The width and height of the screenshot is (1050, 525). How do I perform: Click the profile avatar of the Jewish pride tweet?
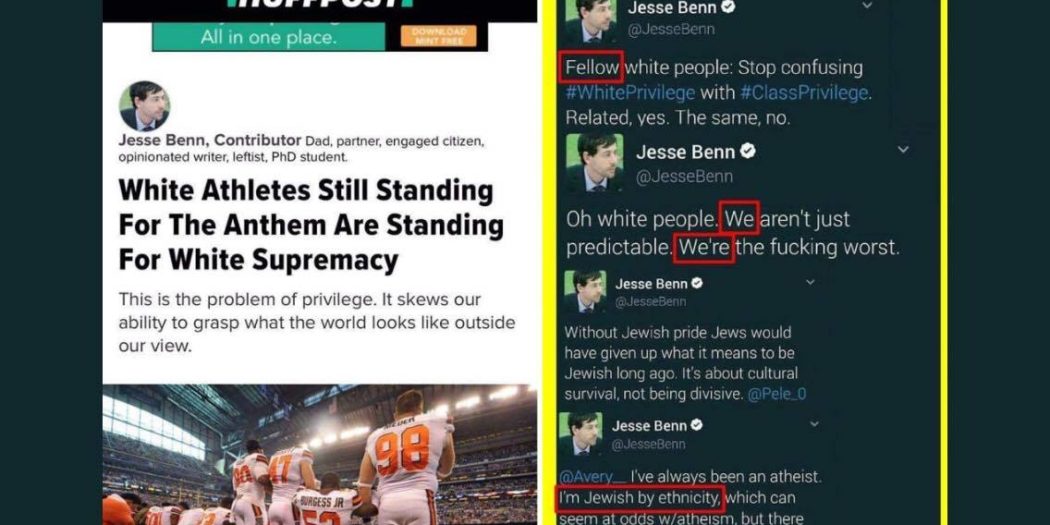tap(585, 291)
